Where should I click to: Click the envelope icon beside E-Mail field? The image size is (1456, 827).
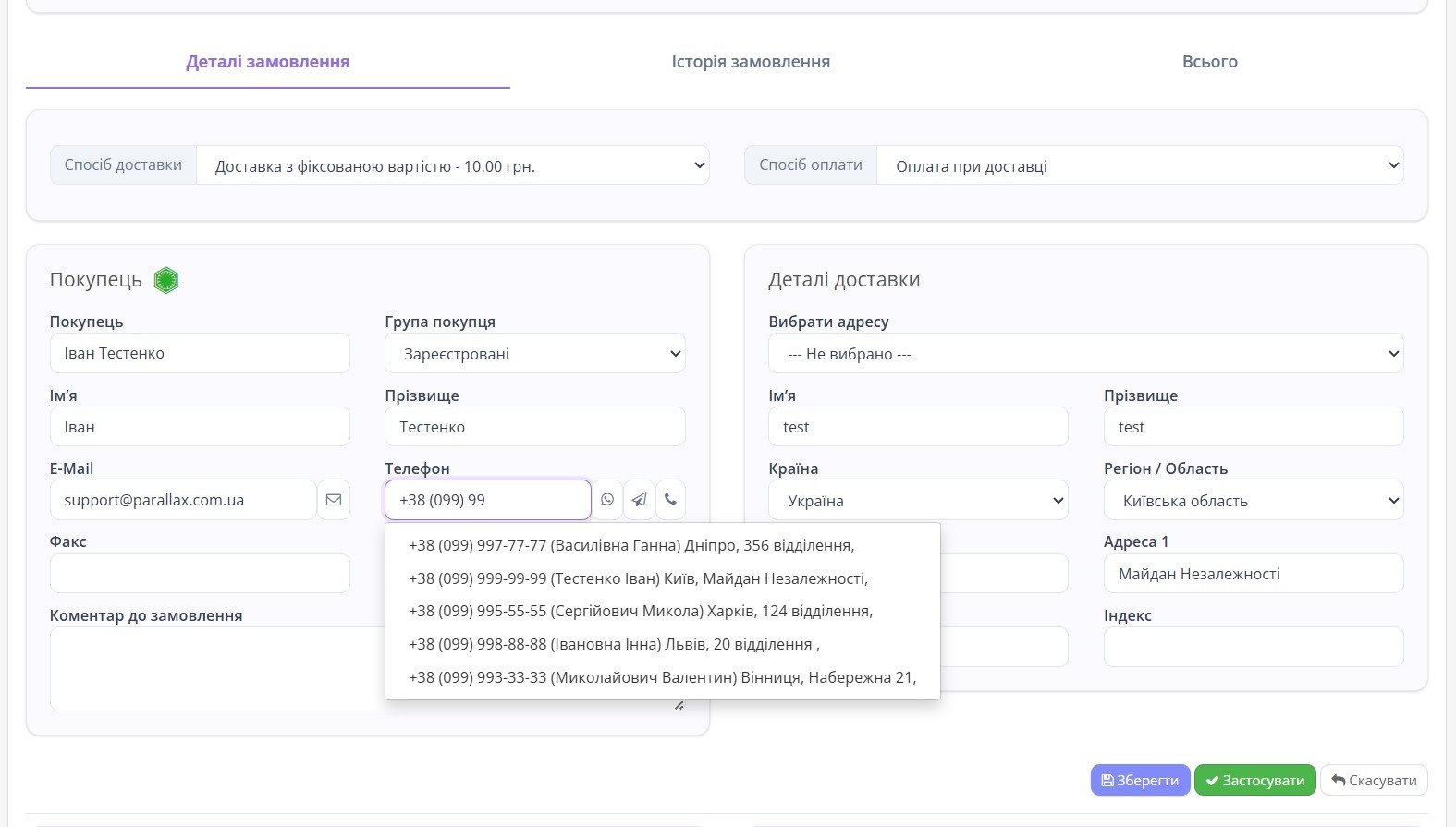[x=334, y=500]
